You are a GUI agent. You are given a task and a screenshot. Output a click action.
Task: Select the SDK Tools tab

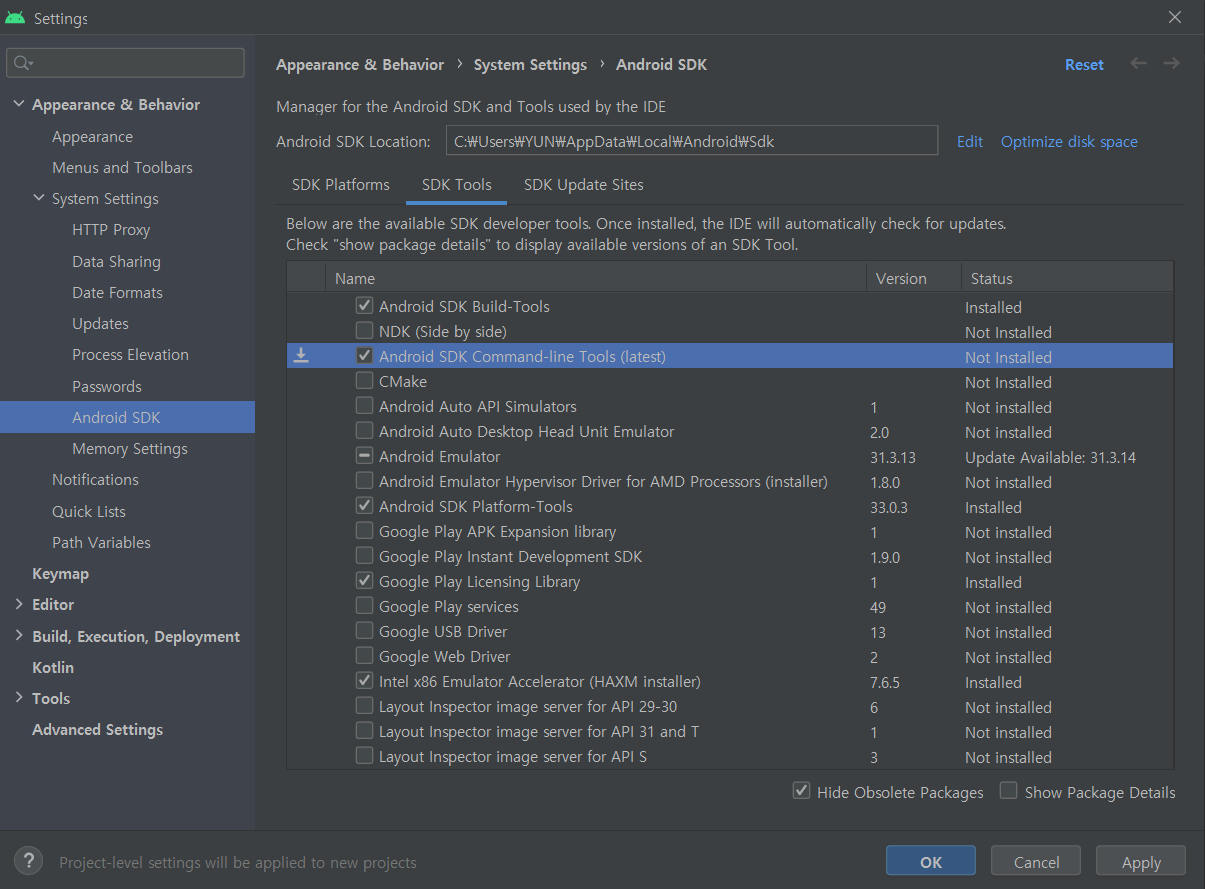pyautogui.click(x=457, y=185)
